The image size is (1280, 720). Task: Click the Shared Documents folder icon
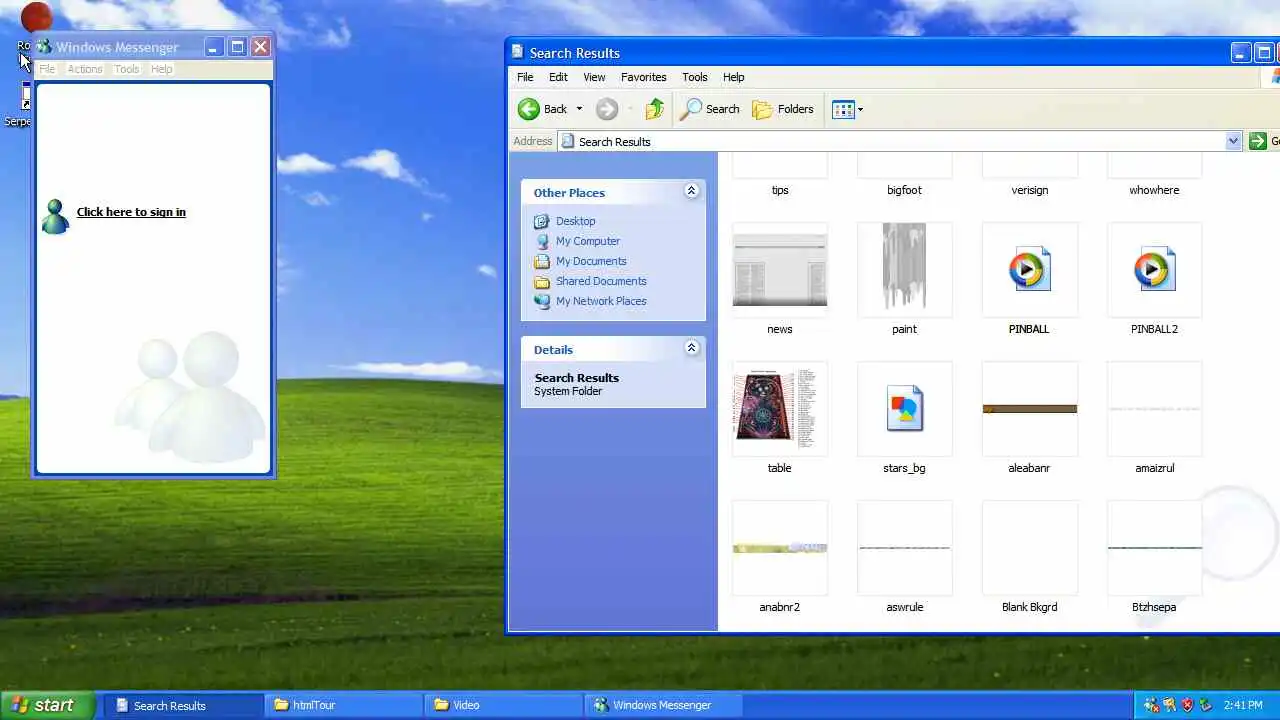542,281
